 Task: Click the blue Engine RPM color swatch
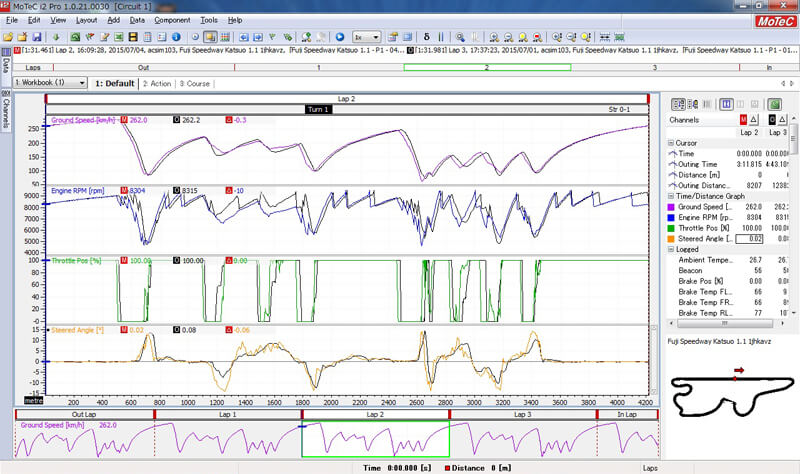tap(671, 217)
